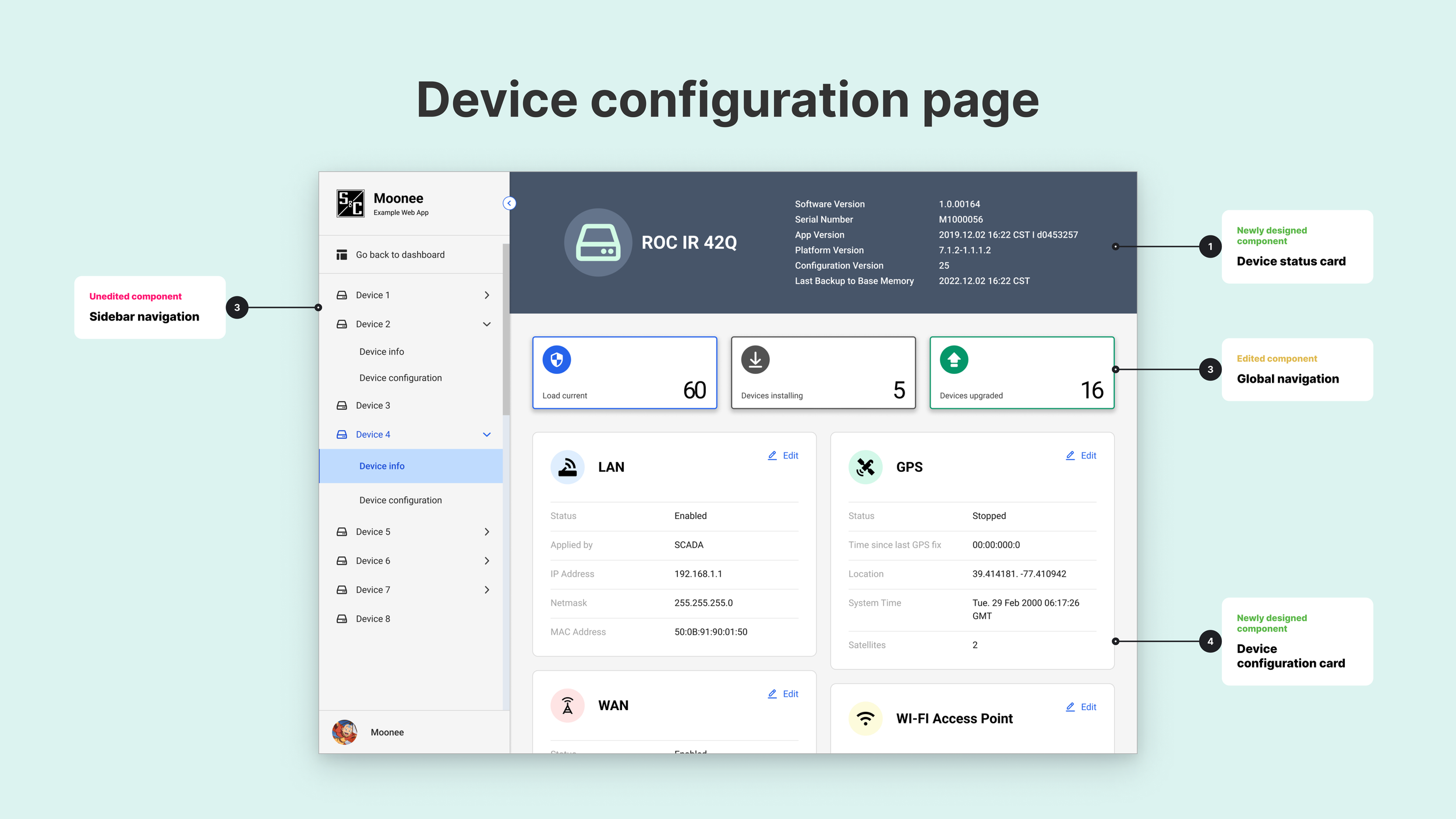Edit the LAN card settings
Screen dimensions: 1456x819
[x=783, y=456]
